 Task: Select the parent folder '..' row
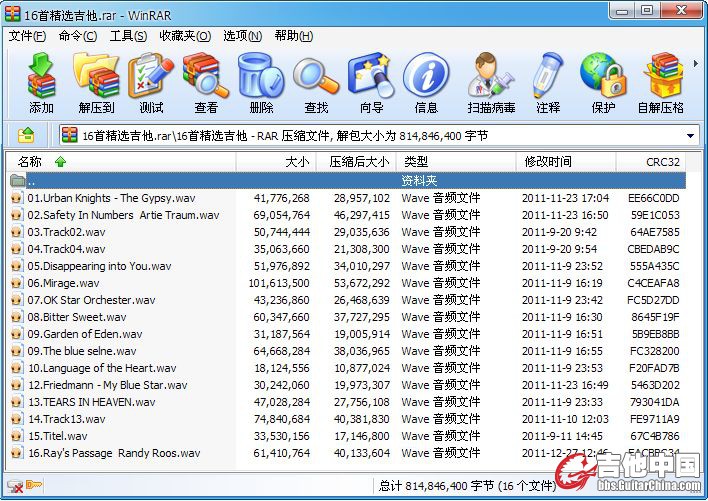(x=346, y=181)
